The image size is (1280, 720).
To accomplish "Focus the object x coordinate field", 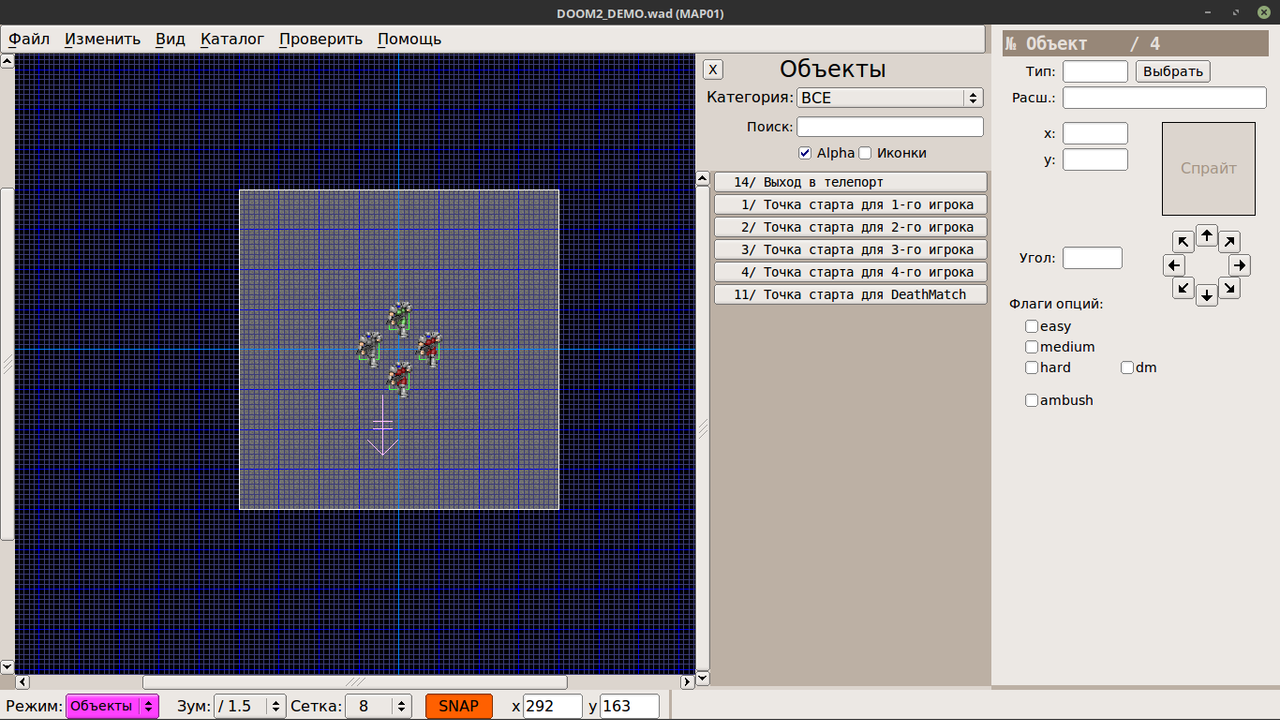I will [x=1095, y=134].
